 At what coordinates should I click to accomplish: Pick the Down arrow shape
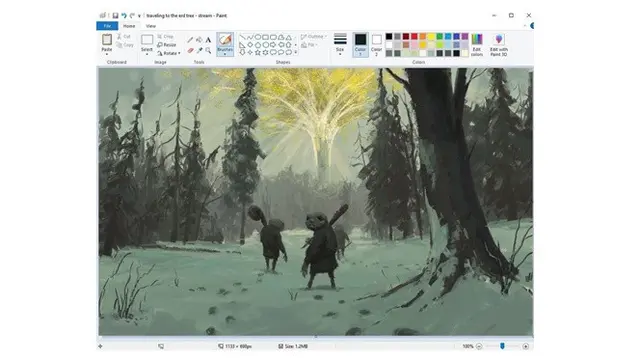coord(242,53)
